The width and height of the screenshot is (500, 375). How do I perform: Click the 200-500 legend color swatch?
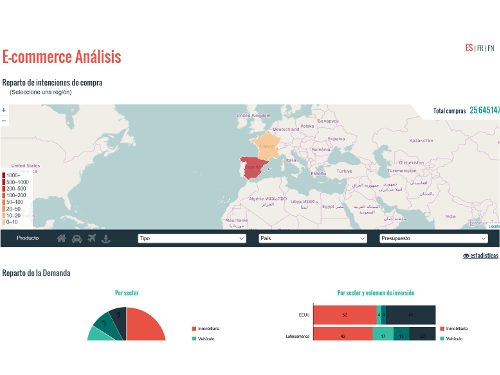tap(4, 189)
